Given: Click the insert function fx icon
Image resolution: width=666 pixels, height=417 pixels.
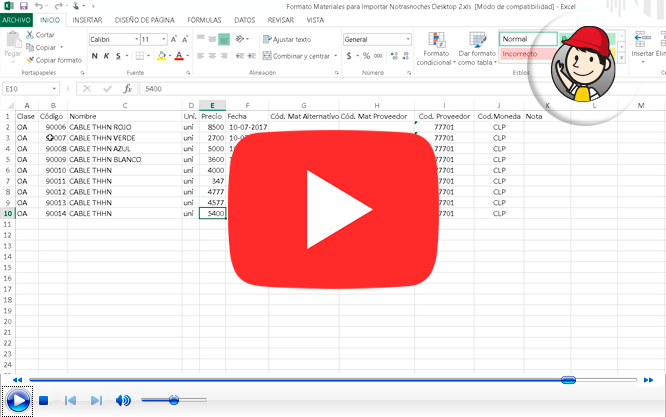Looking at the screenshot, I should click(127, 89).
